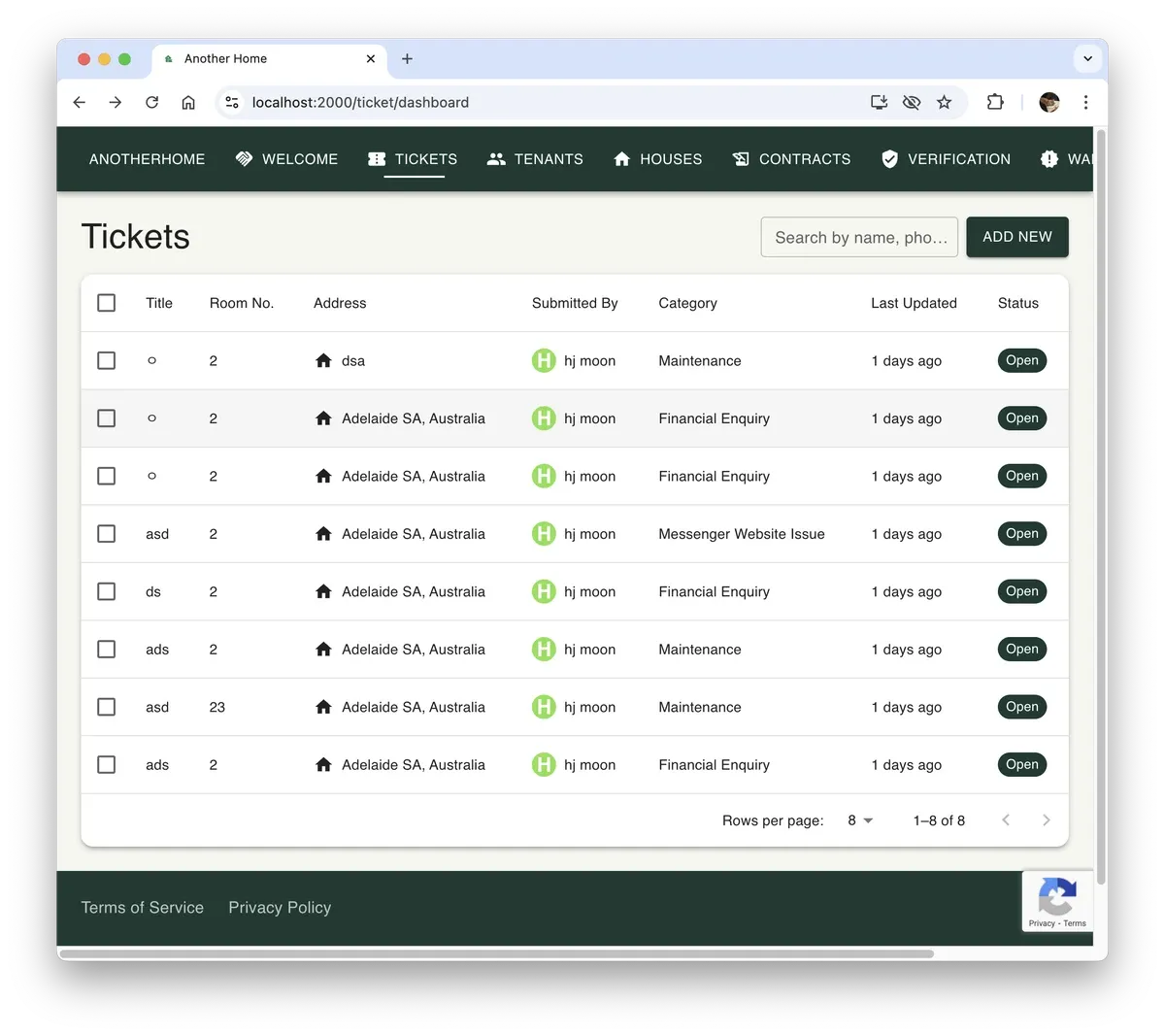Click the green H avatar in the first row
This screenshot has width=1165, height=1036.
click(x=544, y=361)
